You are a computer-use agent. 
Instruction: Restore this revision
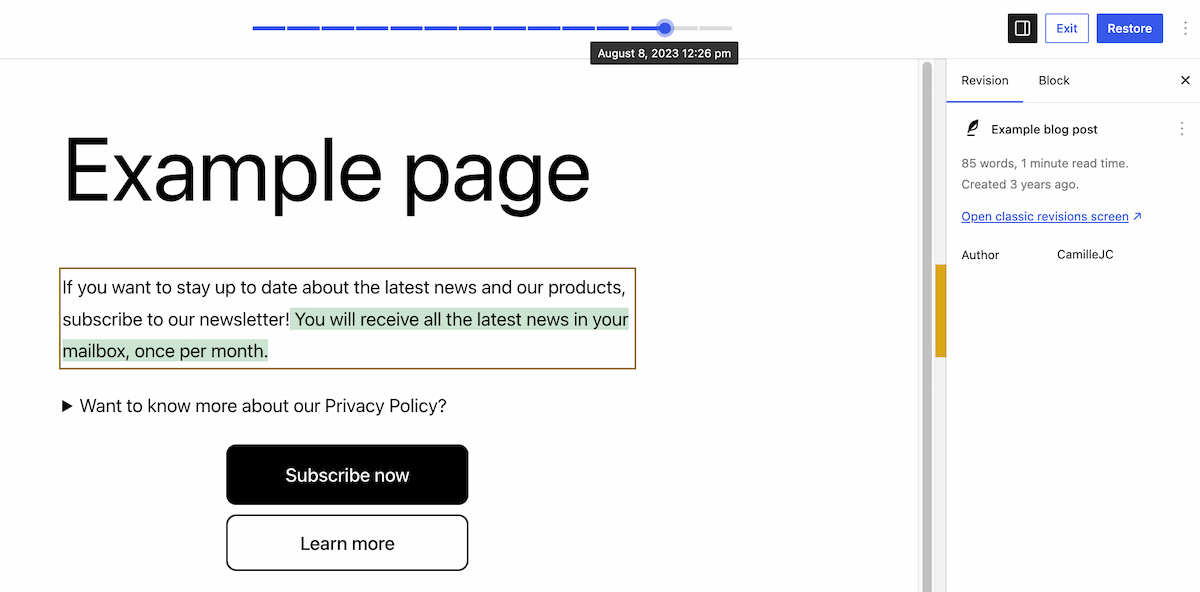(1130, 28)
